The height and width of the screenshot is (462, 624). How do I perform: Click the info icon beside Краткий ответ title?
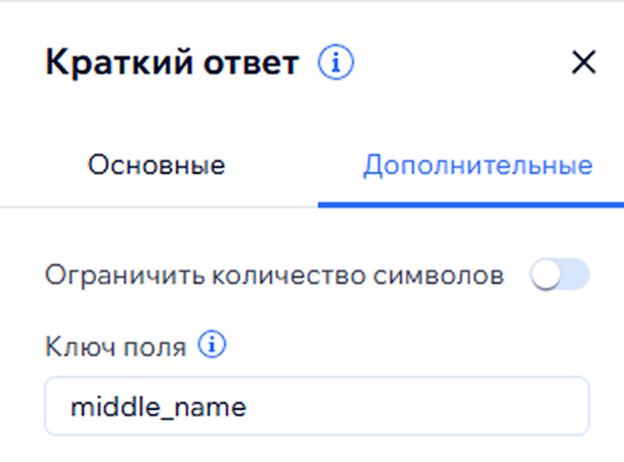pos(337,64)
